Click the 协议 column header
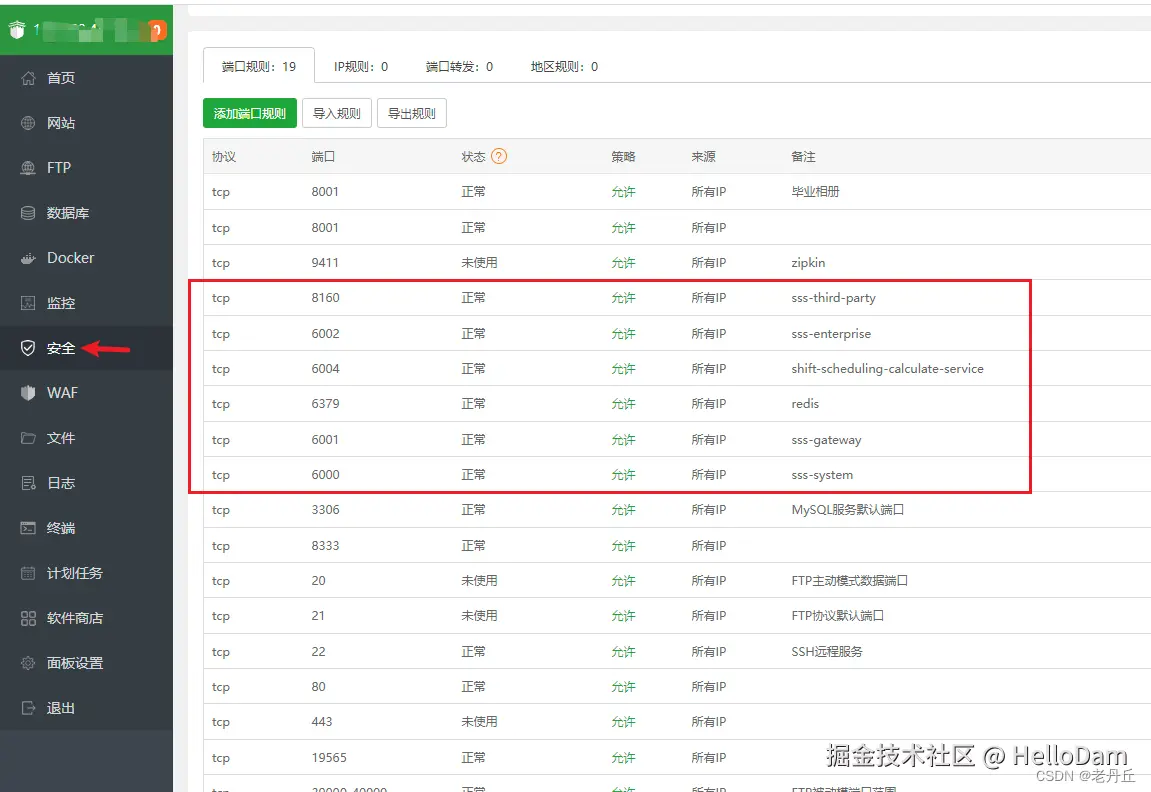The image size is (1151, 792). [x=224, y=156]
